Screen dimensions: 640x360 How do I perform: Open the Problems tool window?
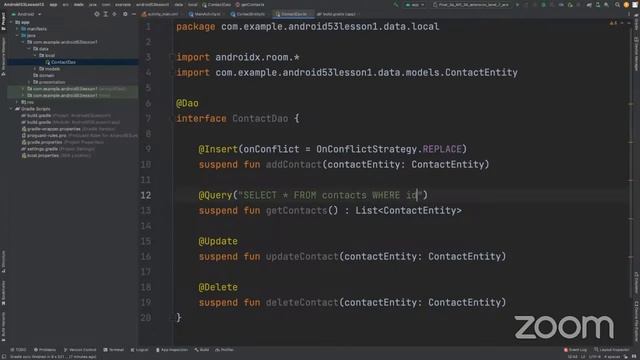(x=45, y=350)
